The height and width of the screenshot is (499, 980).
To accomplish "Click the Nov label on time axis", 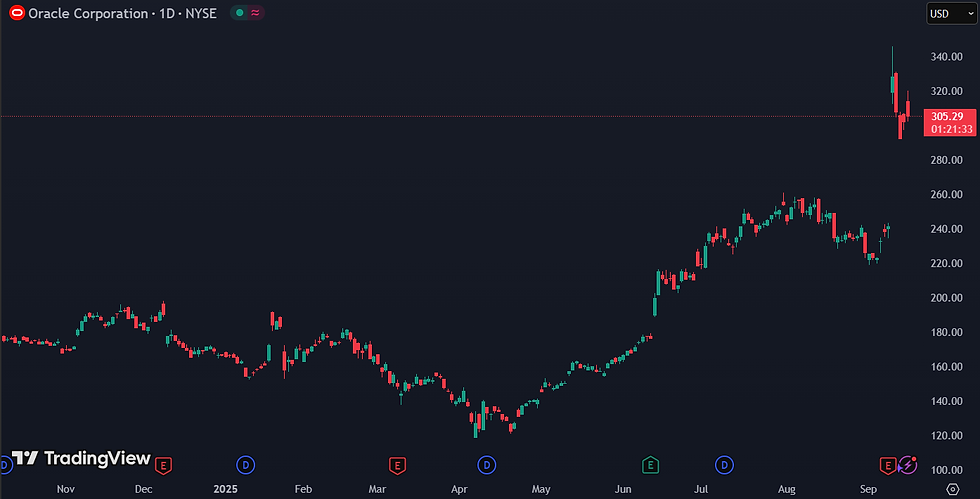I will tap(66, 489).
